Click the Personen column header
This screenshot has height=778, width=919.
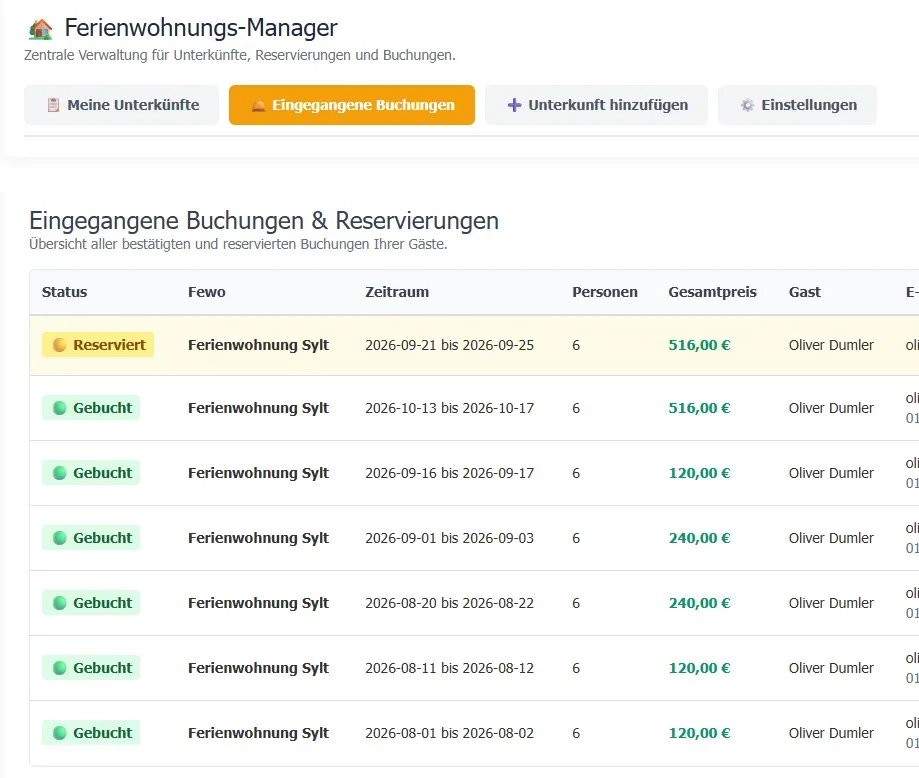(x=604, y=292)
